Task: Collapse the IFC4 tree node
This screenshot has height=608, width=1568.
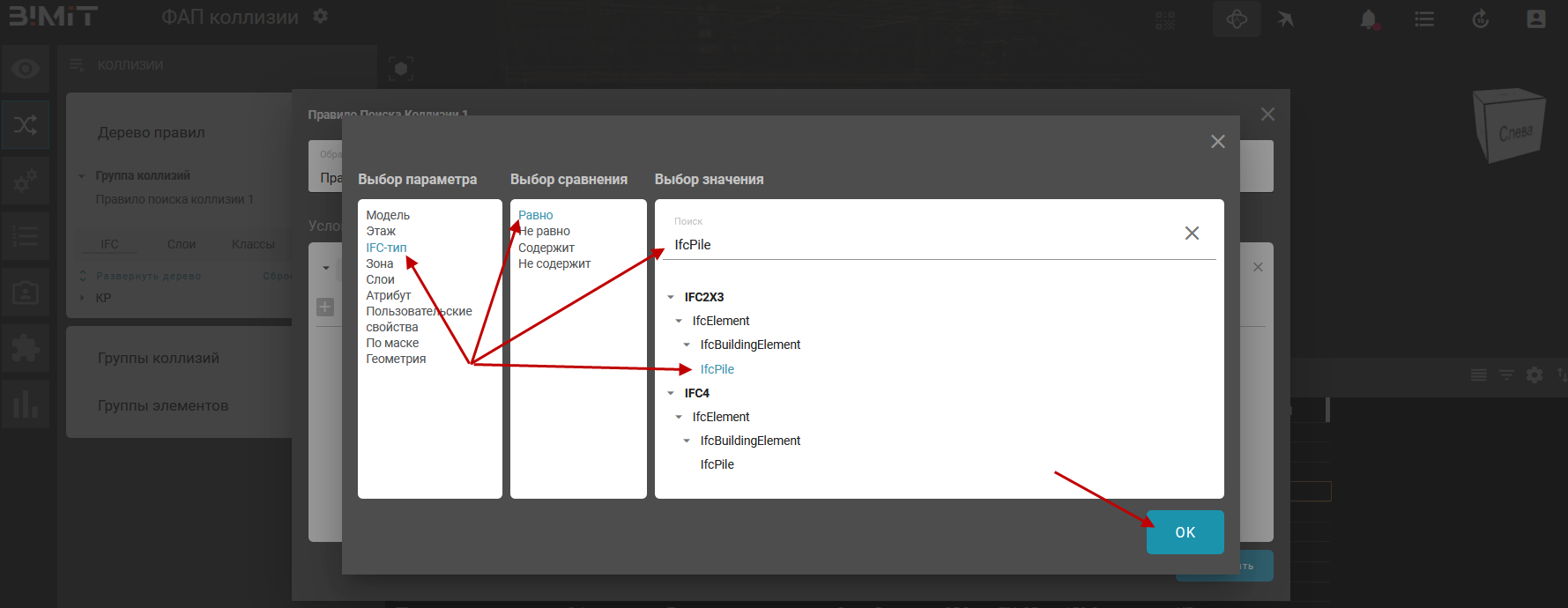Action: point(671,394)
